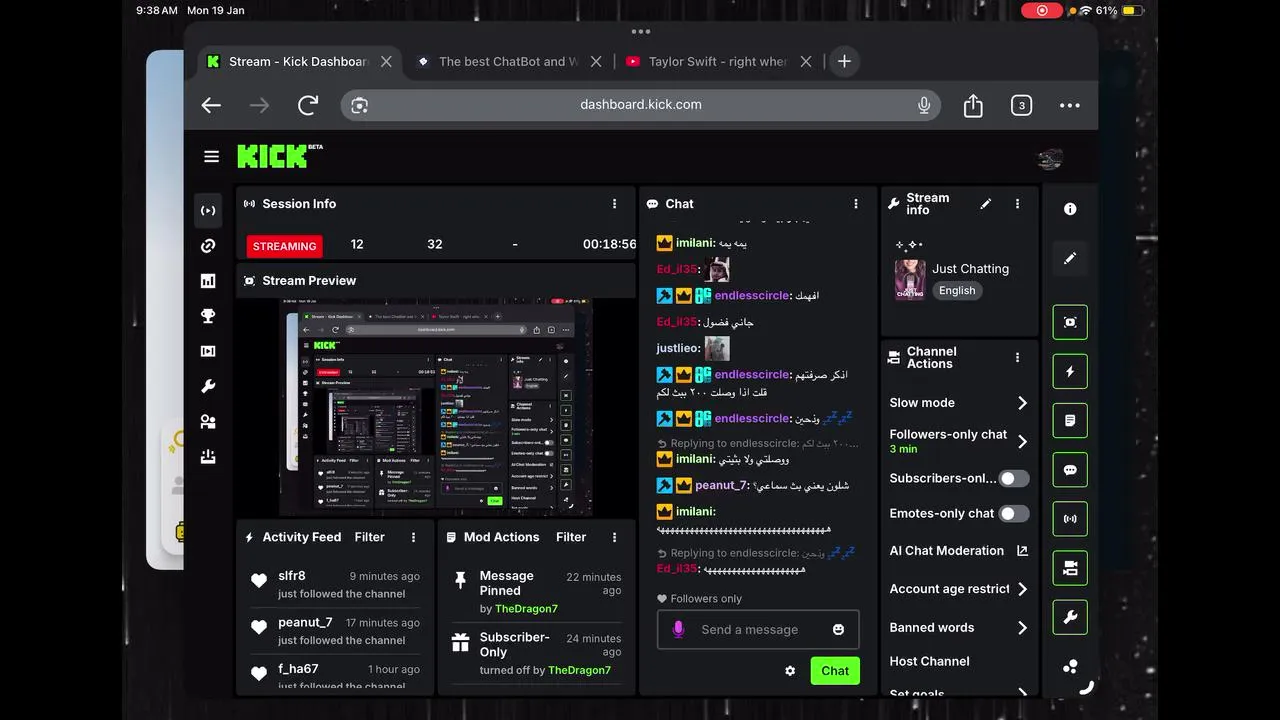Open the Session Info three-dot menu
Viewport: 1280px width, 720px height.
click(x=614, y=203)
